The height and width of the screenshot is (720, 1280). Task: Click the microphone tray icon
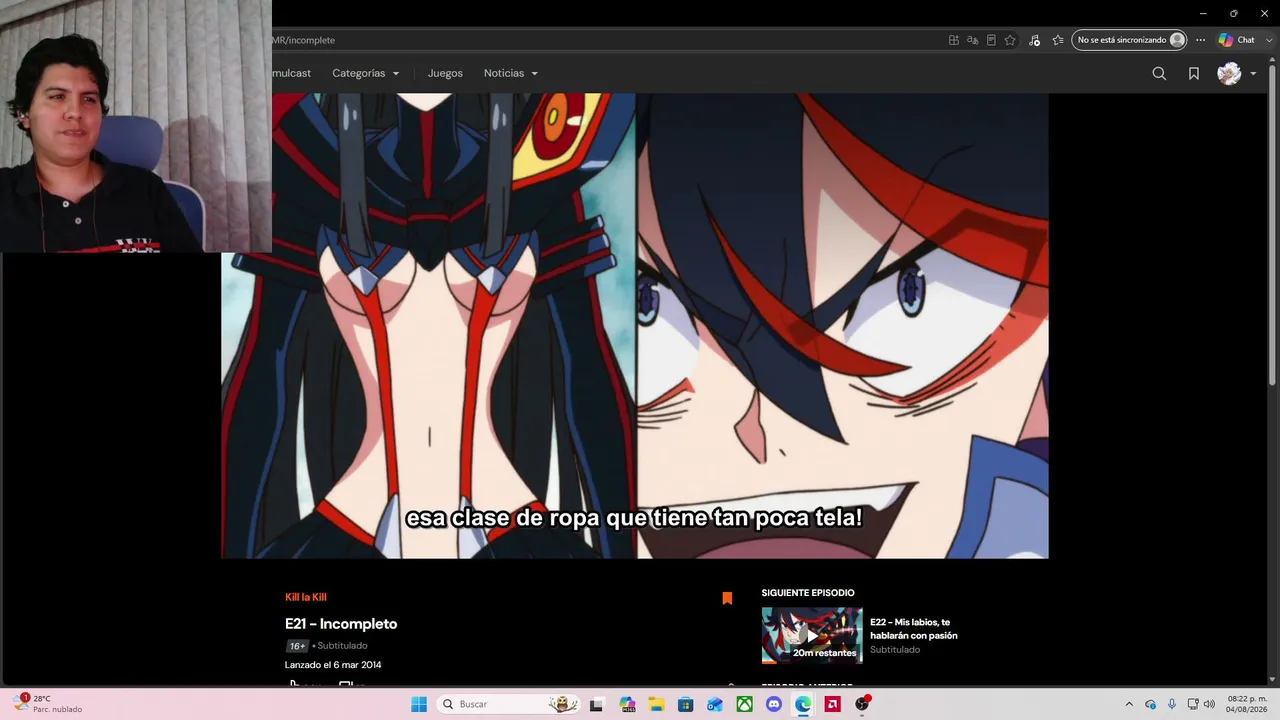1172,704
